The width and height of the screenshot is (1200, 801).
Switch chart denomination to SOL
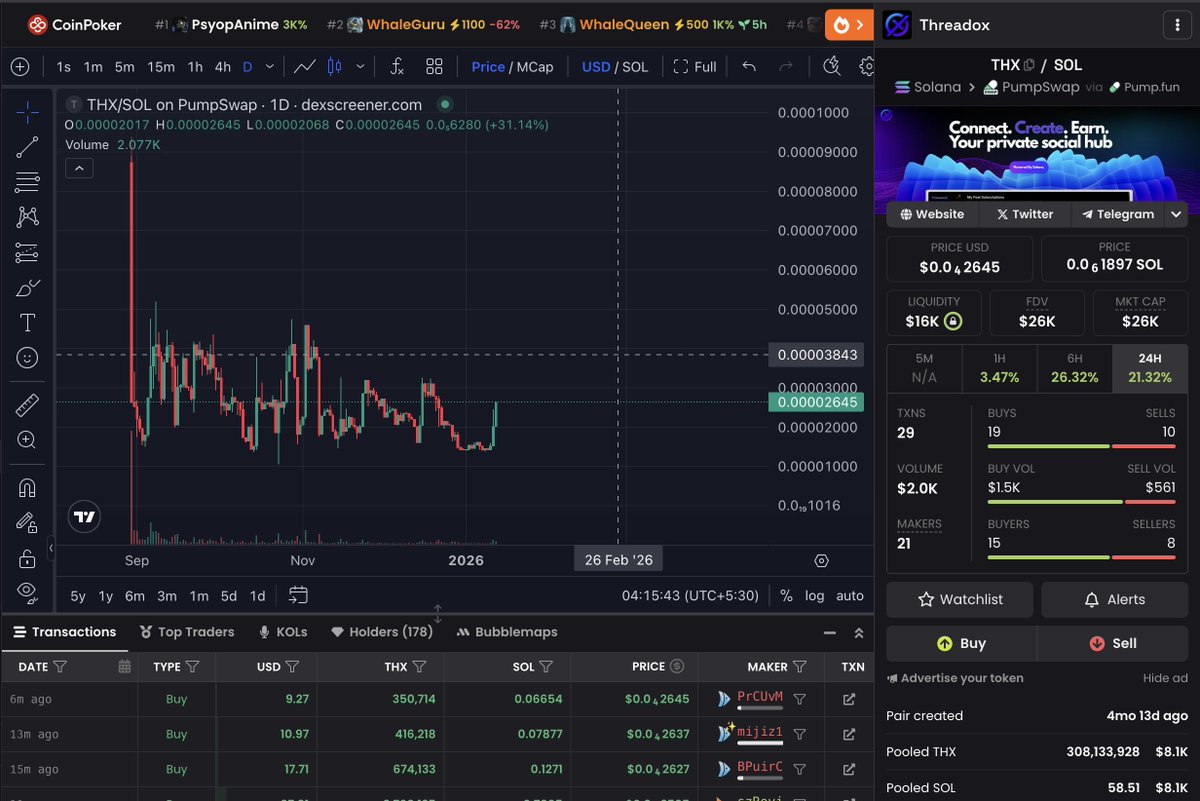635,67
